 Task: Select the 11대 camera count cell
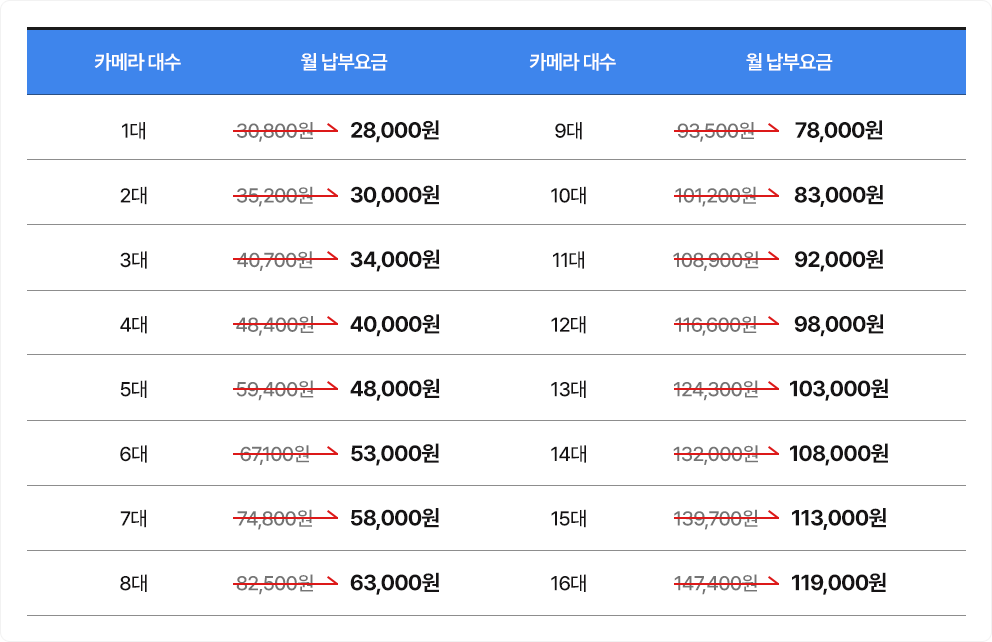568,260
